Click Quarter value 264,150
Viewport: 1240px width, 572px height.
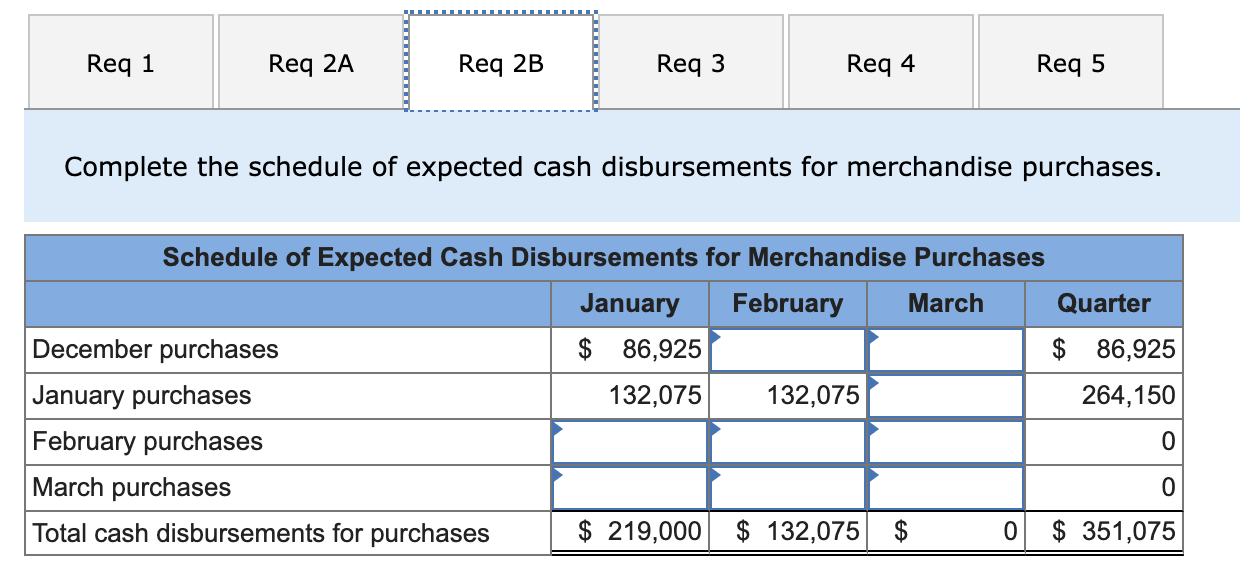(x=1104, y=396)
